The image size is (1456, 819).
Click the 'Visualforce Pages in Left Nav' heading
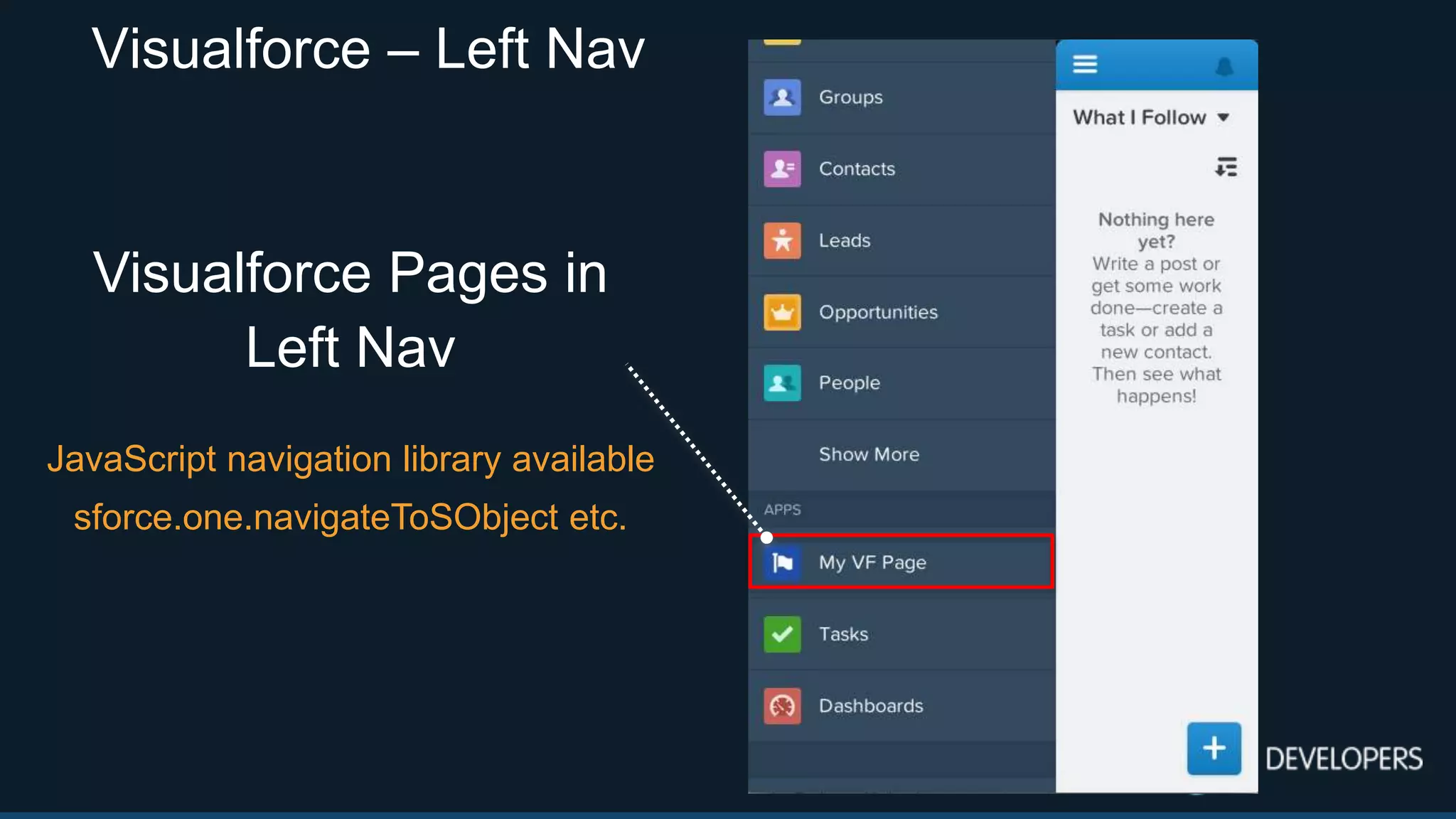[x=350, y=310]
